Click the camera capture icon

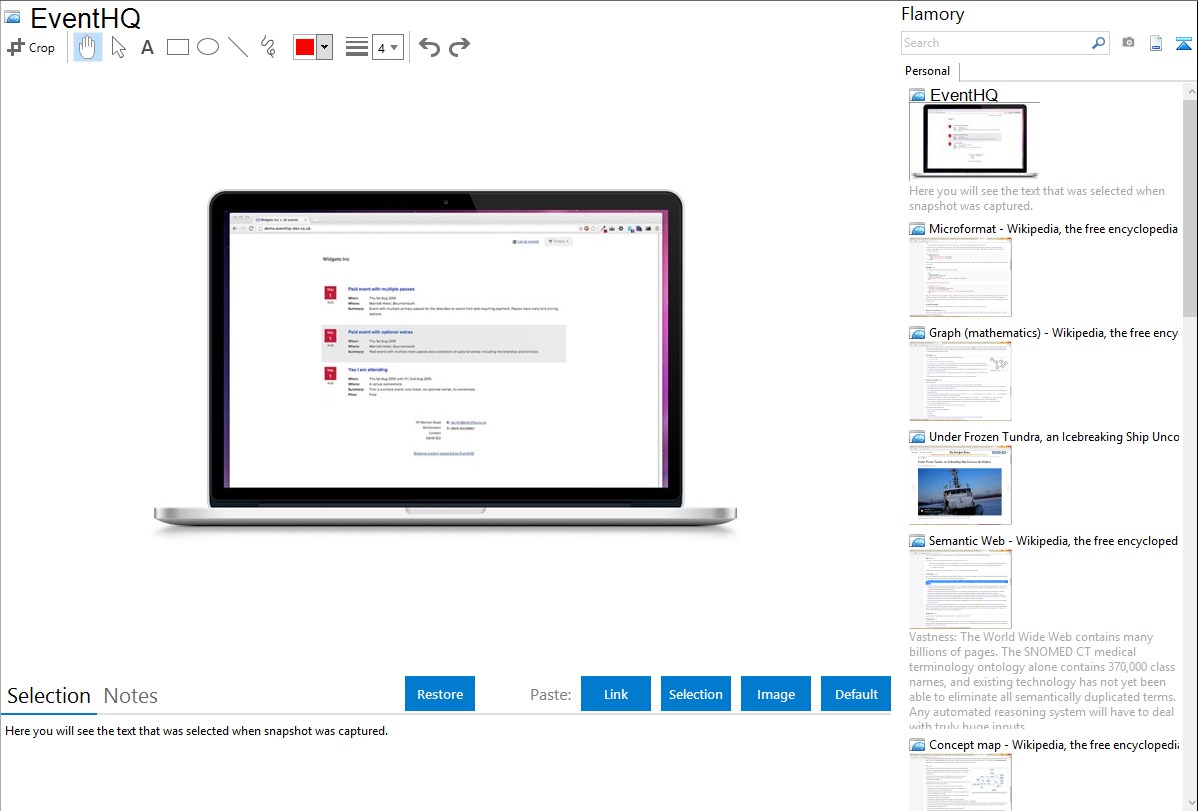pos(1128,43)
